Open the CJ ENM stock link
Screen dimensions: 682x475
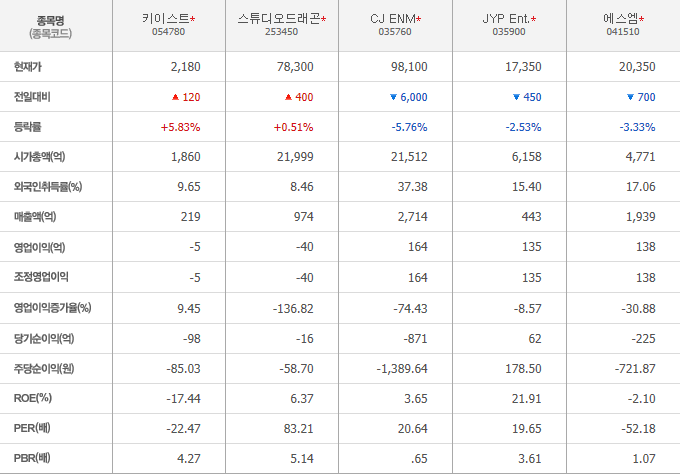[x=393, y=19]
